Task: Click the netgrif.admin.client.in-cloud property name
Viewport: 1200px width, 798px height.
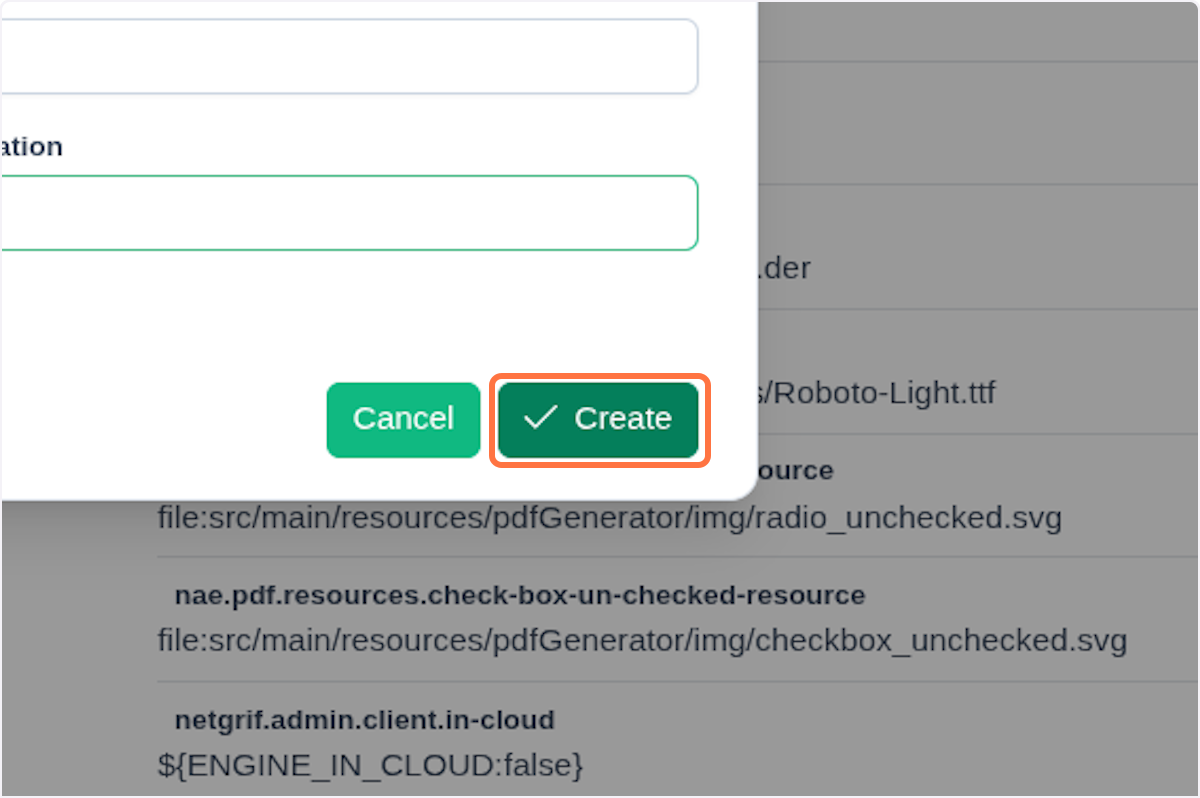Action: coord(364,719)
